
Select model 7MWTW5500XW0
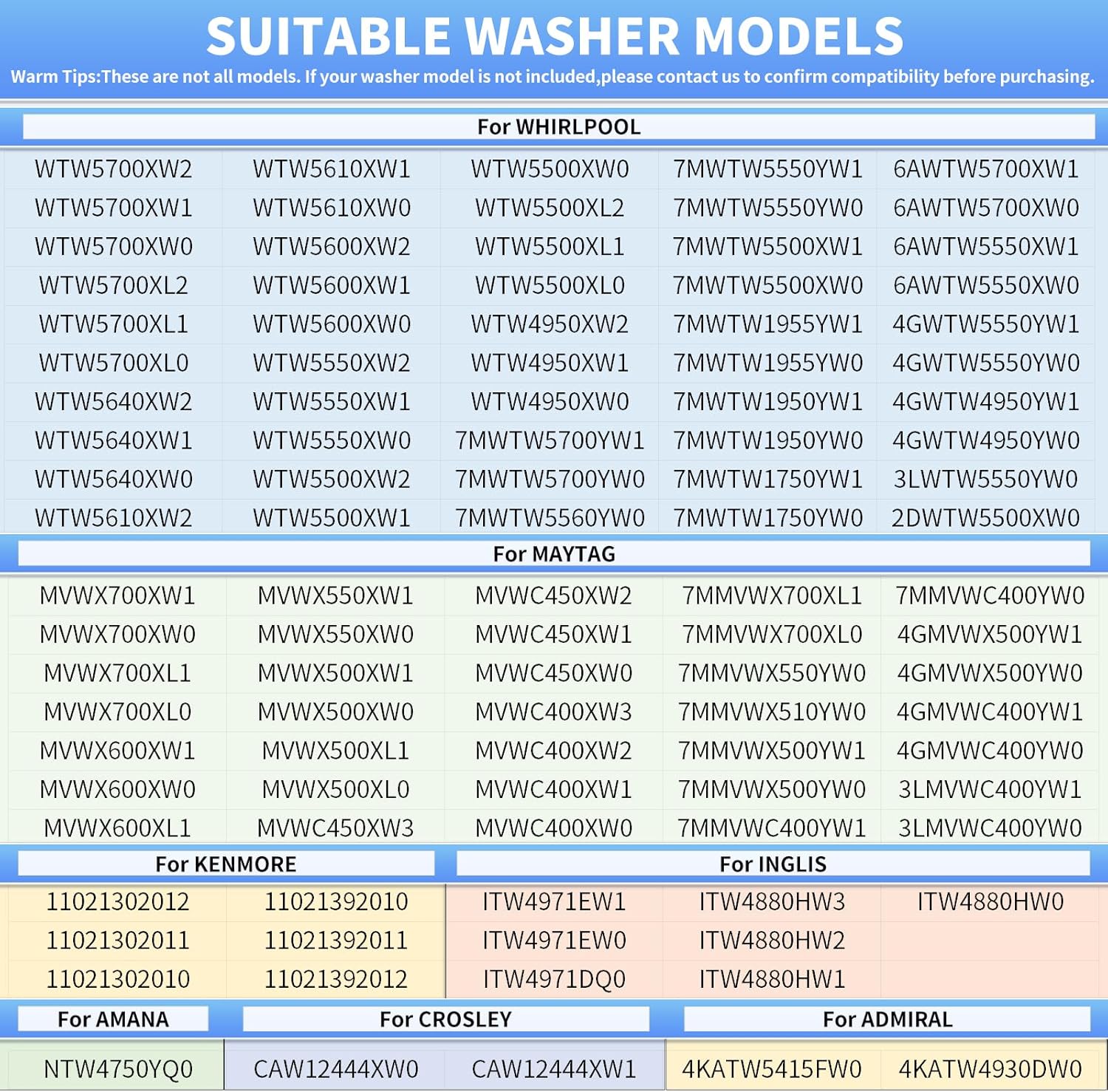point(768,285)
